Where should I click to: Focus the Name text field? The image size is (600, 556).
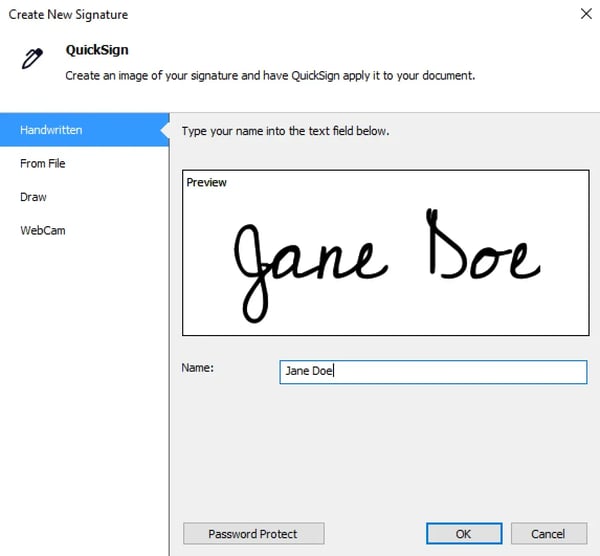pyautogui.click(x=433, y=372)
